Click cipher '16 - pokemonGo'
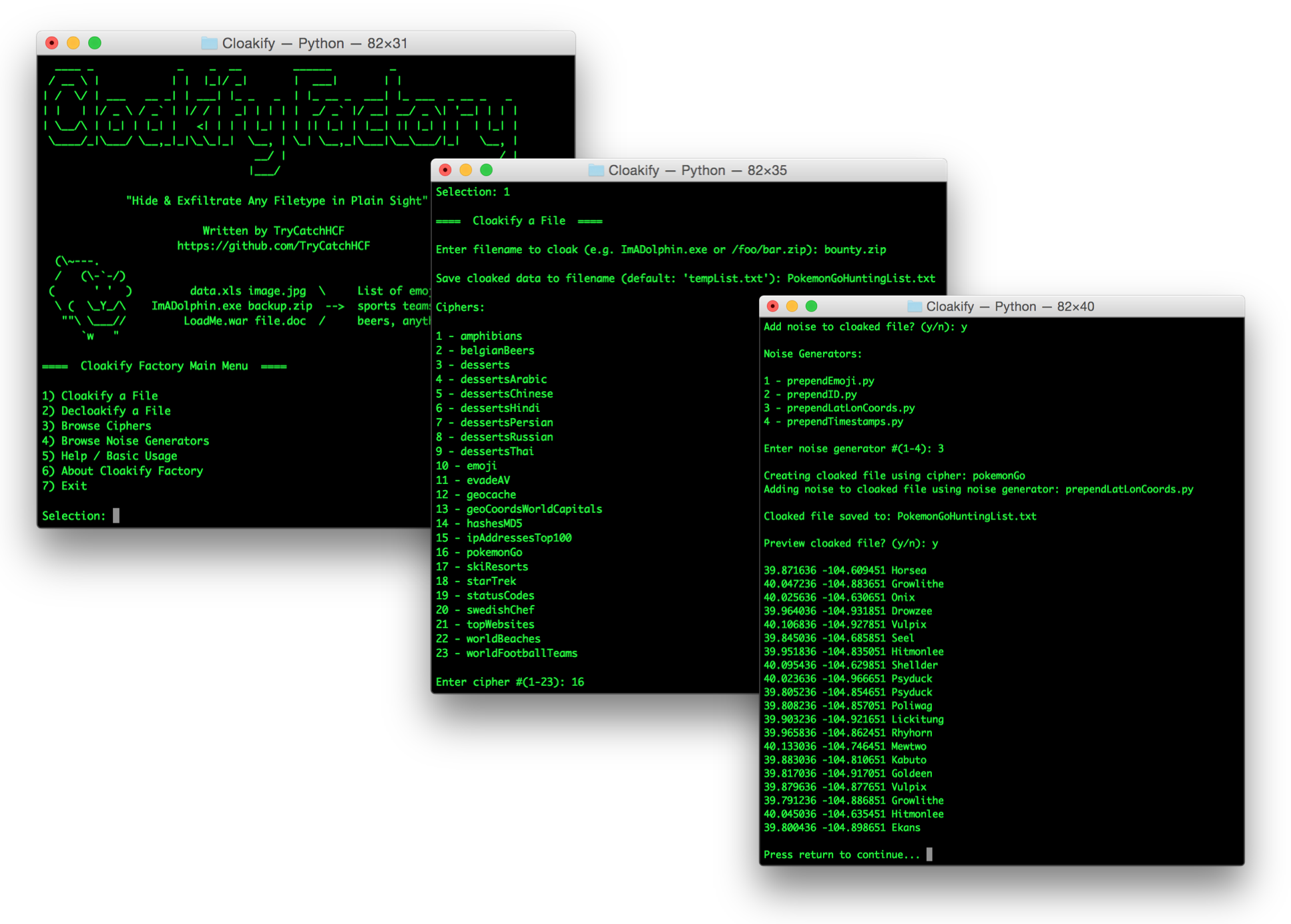1291x924 pixels. click(x=479, y=552)
